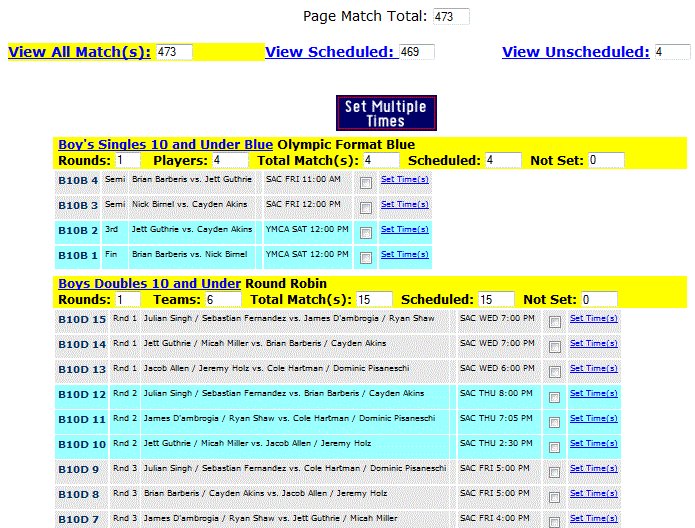Open Boys Doubles 10 and Under link
This screenshot has height=528, width=695.
(x=149, y=284)
